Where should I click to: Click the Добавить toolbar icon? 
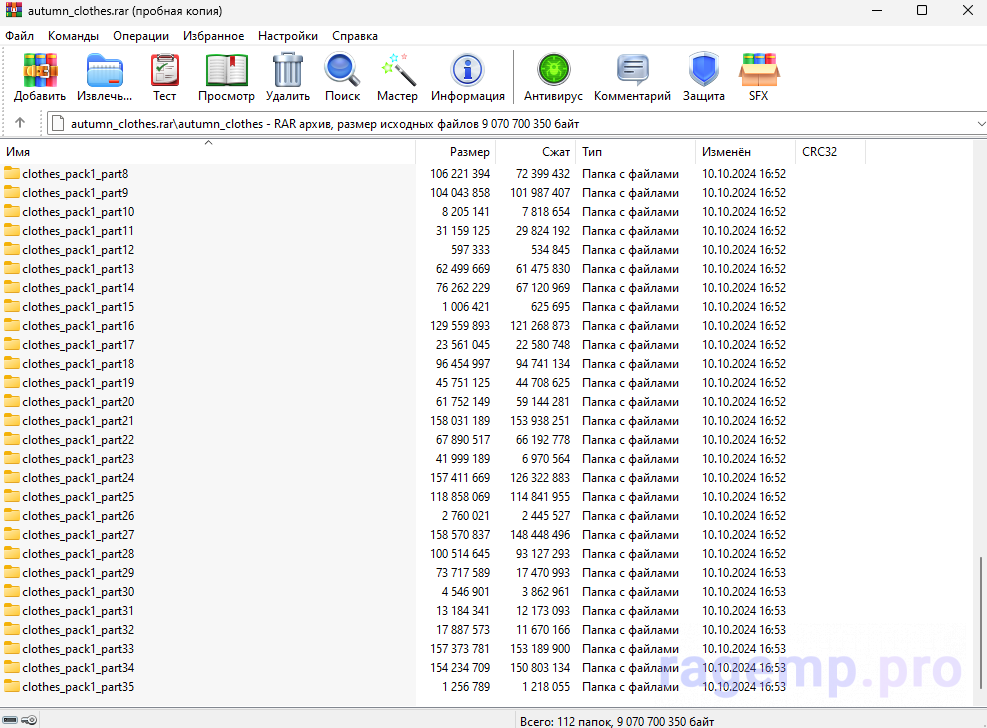coord(40,70)
